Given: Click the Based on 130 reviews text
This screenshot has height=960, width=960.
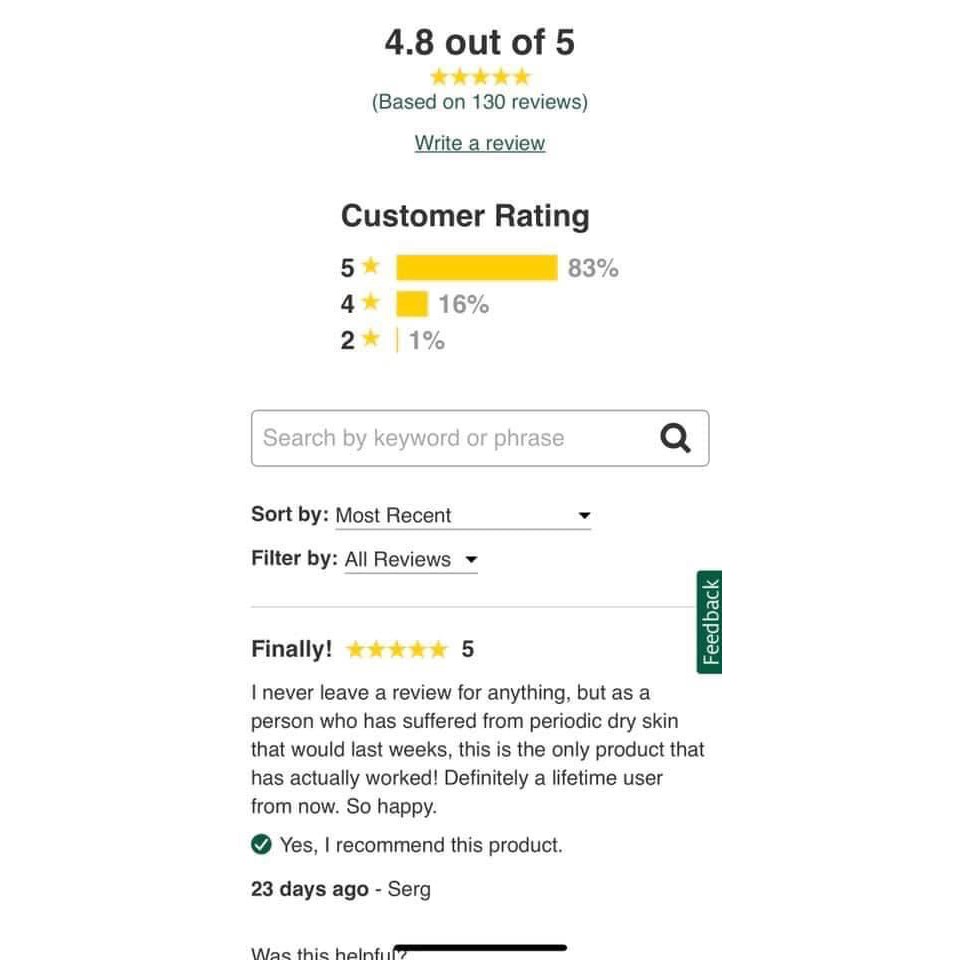Looking at the screenshot, I should tap(480, 102).
